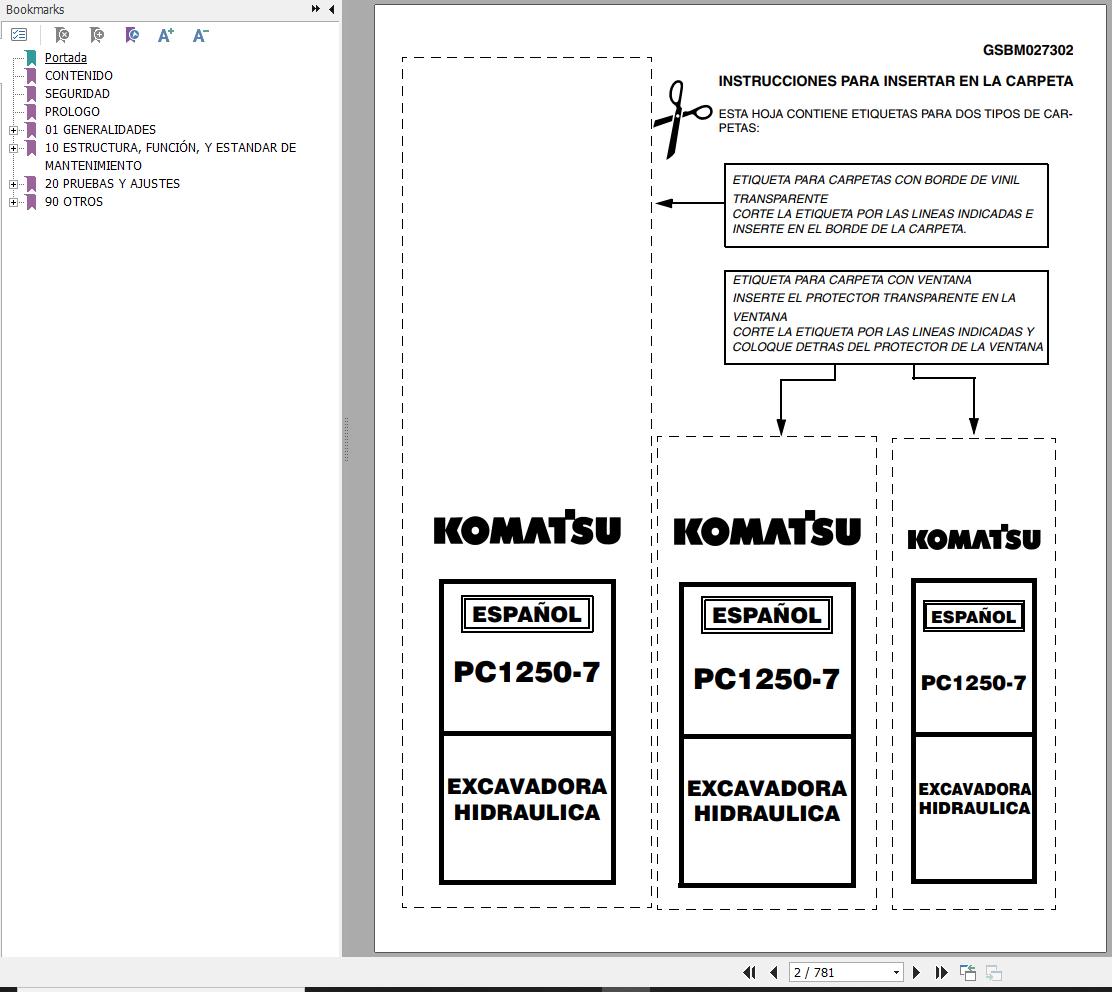Click the delete bookmark icon
The height and width of the screenshot is (992, 1112).
62,35
